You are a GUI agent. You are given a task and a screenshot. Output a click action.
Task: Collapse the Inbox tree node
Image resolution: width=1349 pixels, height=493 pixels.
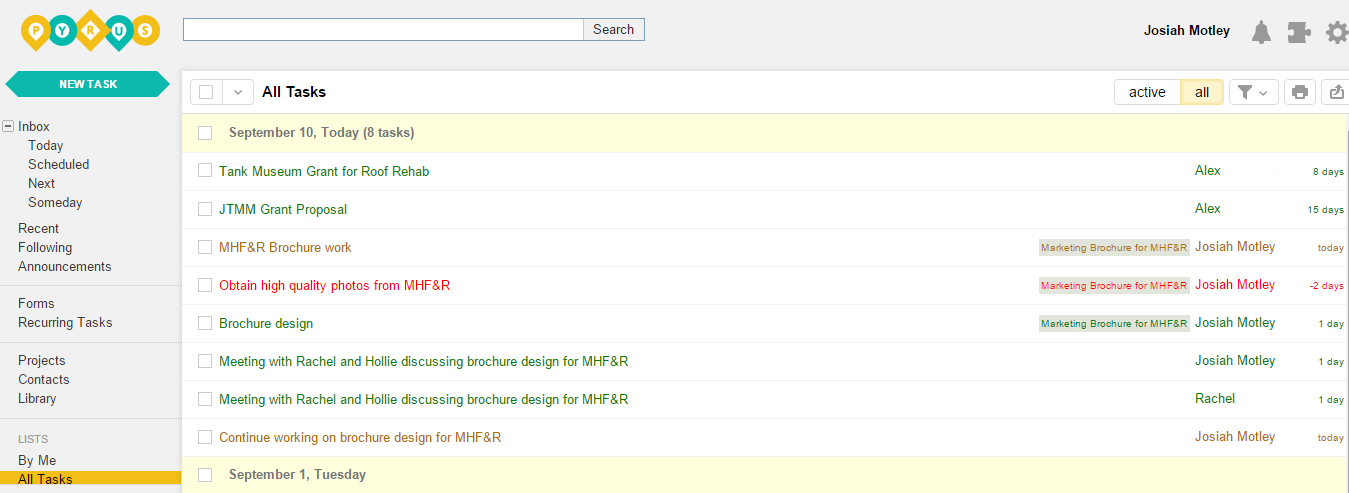pyautogui.click(x=8, y=126)
